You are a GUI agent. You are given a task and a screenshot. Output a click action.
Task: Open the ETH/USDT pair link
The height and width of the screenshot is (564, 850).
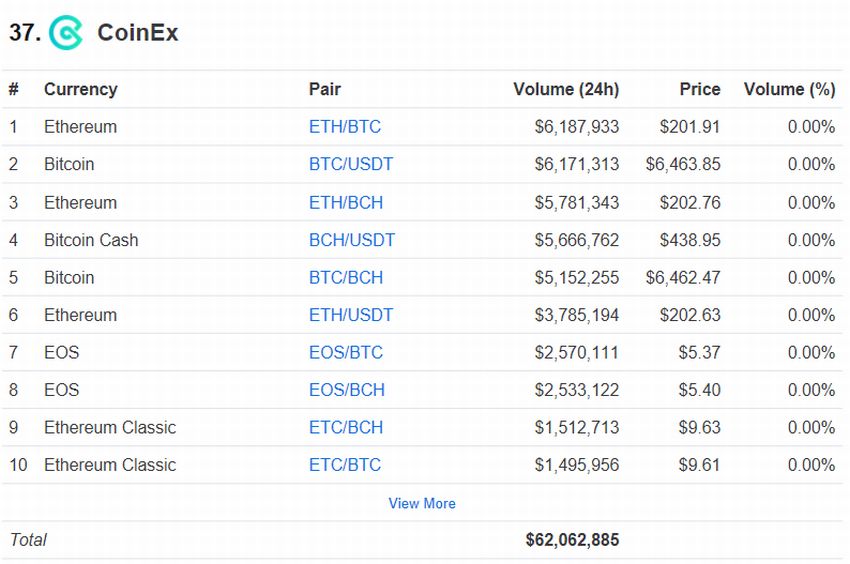coord(351,315)
